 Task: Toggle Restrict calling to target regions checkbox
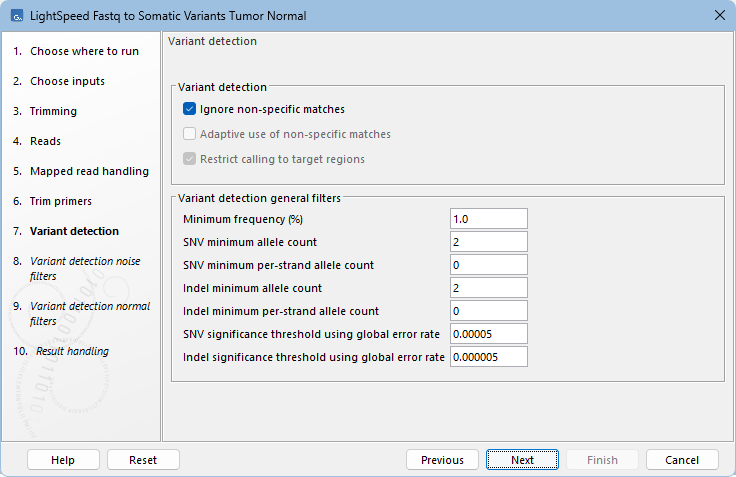pos(189,159)
